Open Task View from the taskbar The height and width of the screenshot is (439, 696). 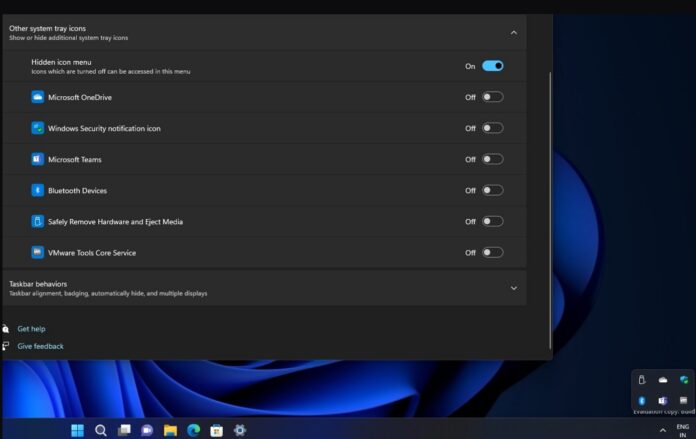[124, 430]
